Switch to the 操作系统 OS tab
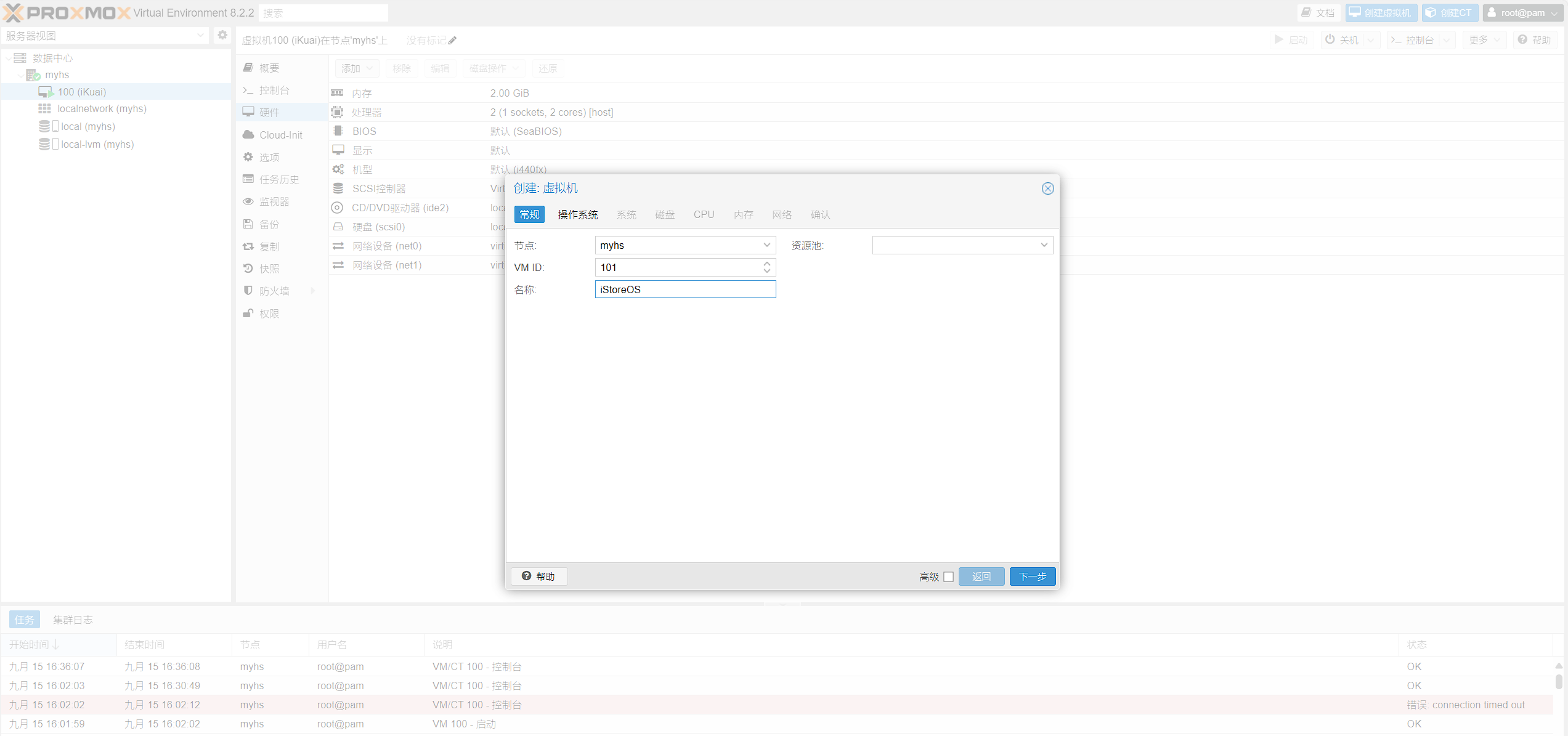This screenshot has height=736, width=1568. tap(577, 214)
